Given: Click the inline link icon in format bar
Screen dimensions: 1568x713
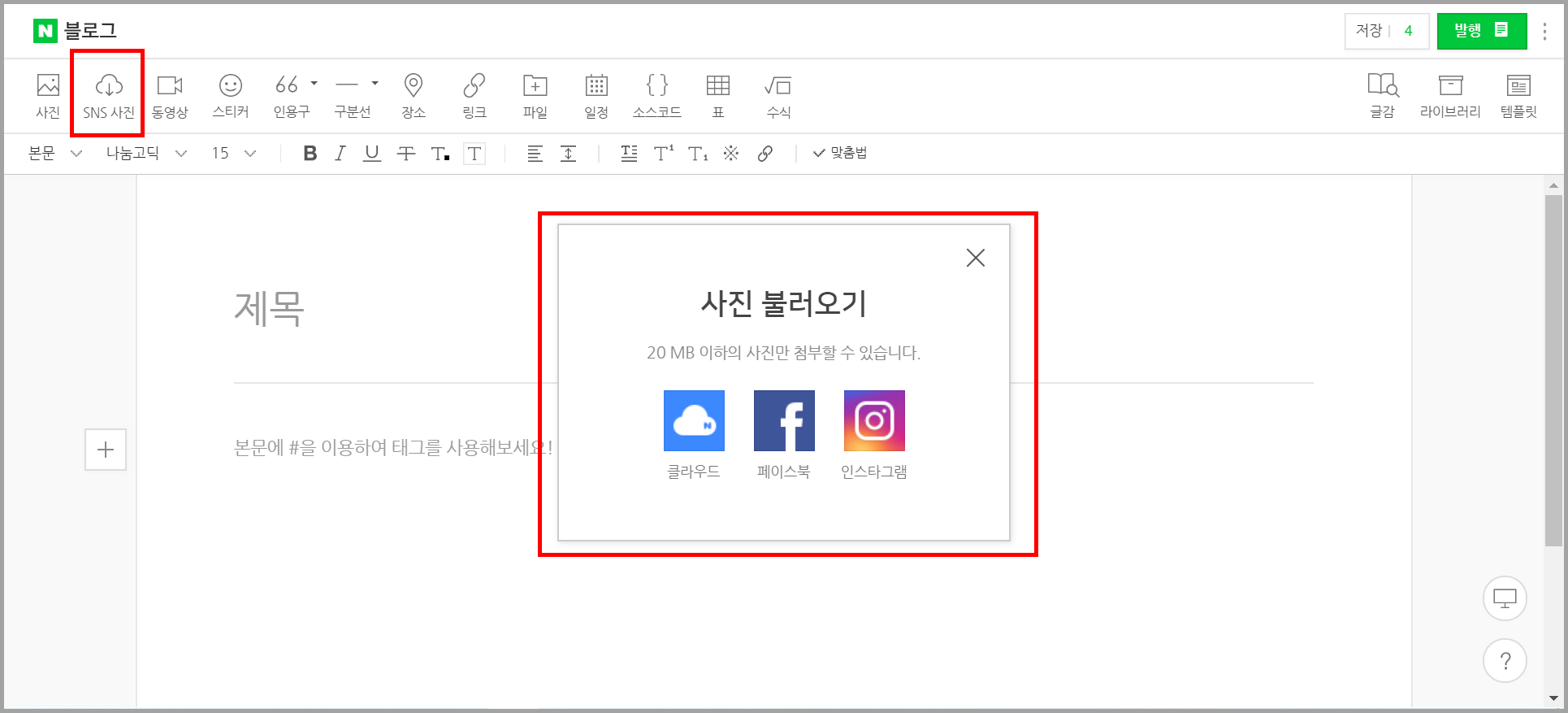Looking at the screenshot, I should (x=765, y=153).
